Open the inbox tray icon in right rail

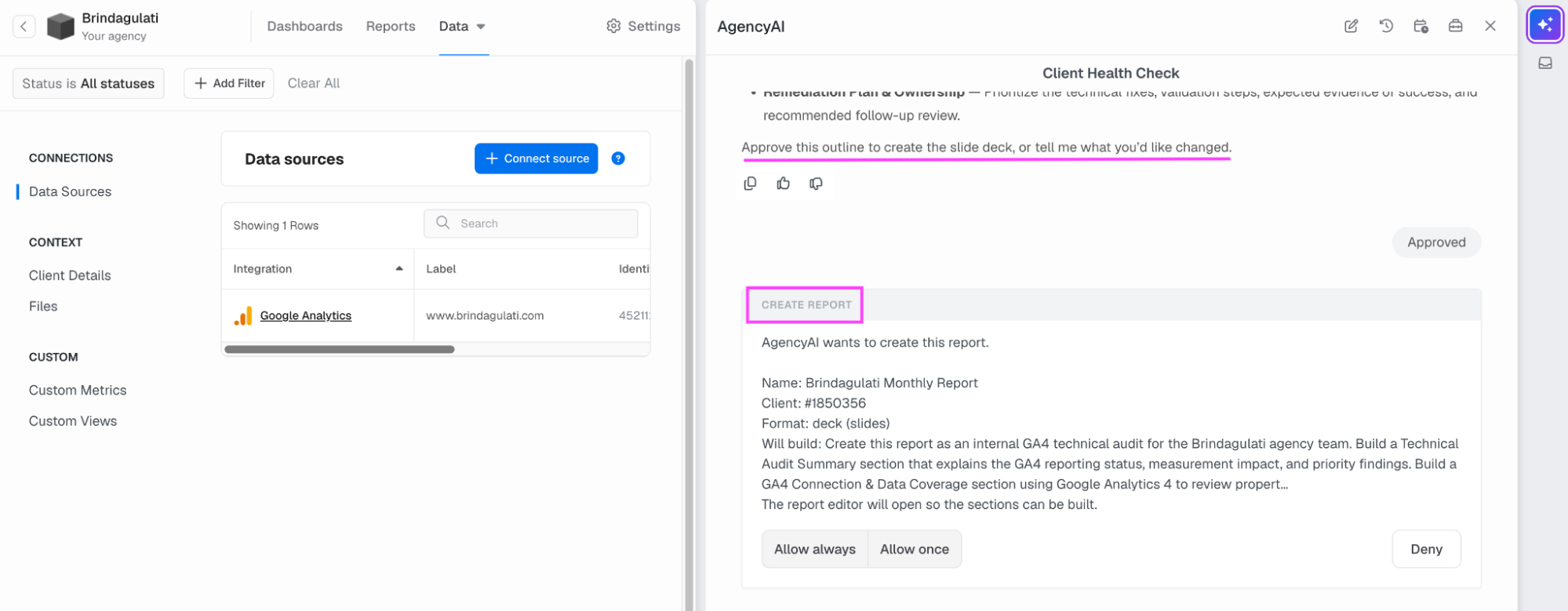pyautogui.click(x=1544, y=64)
